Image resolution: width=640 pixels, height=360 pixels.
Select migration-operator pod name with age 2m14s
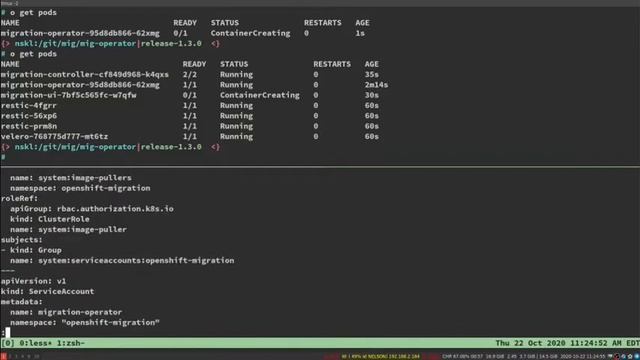(x=80, y=85)
